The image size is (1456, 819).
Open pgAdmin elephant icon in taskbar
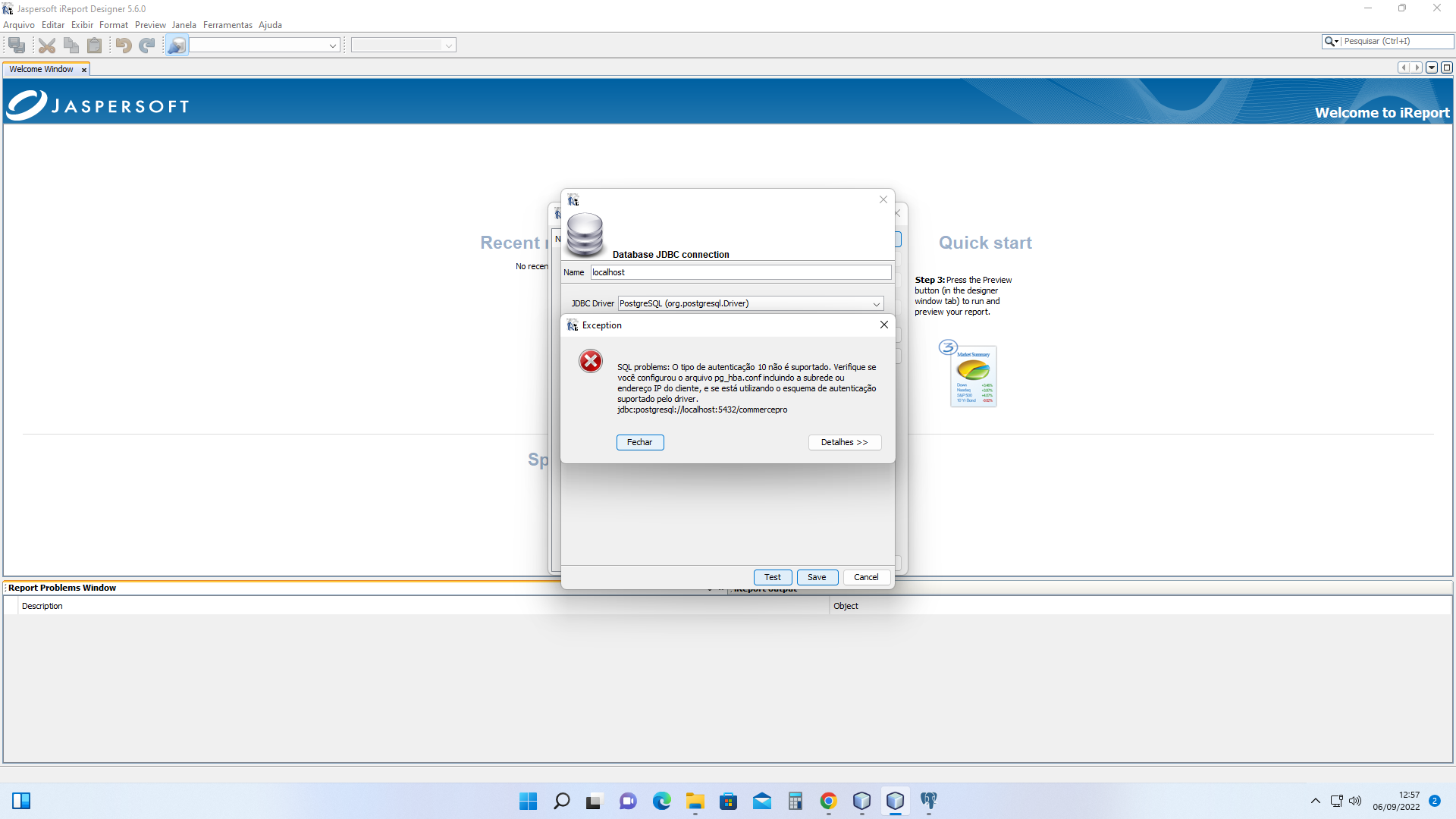pyautogui.click(x=929, y=801)
